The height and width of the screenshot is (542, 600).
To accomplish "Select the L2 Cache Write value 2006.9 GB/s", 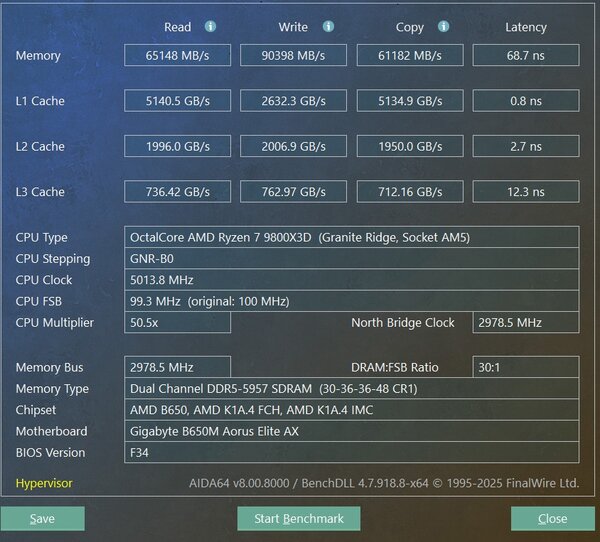I will 293,146.
